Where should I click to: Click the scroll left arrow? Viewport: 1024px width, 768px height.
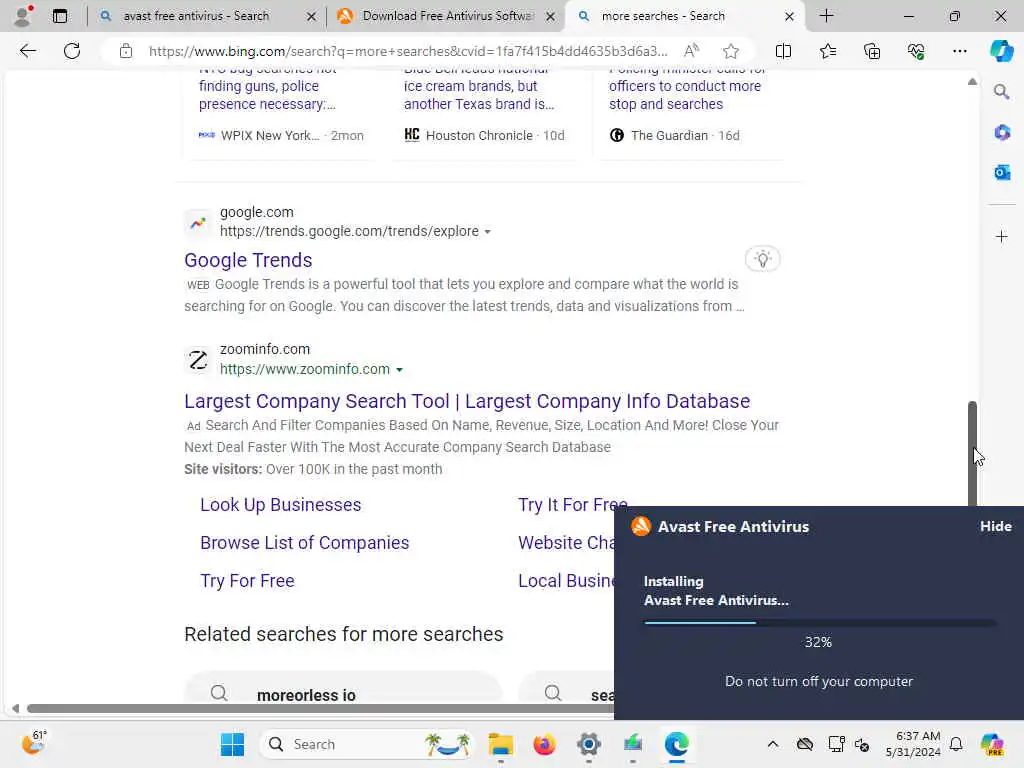click(x=16, y=709)
